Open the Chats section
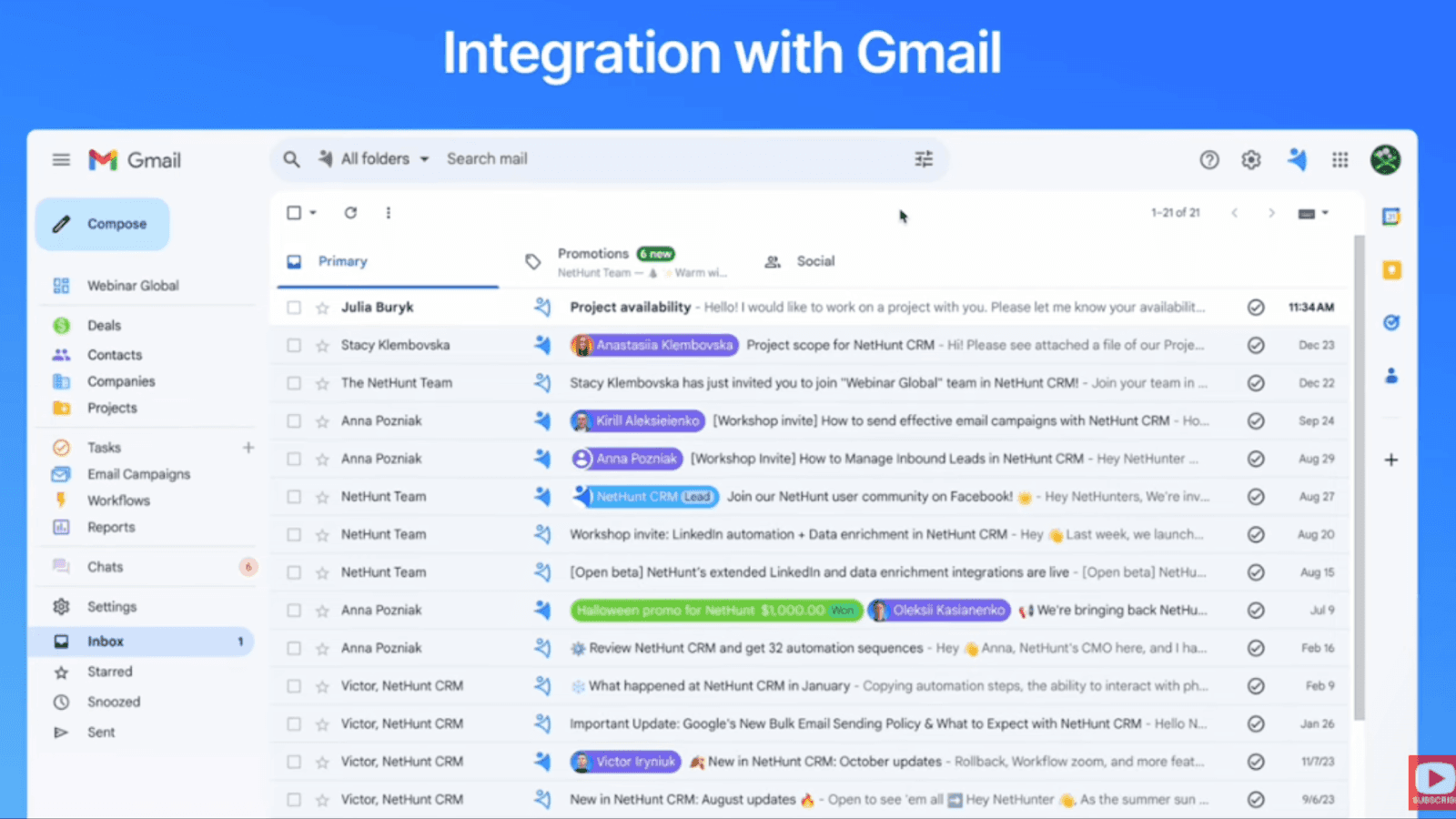Screen dimensions: 1456x819 pos(106,567)
